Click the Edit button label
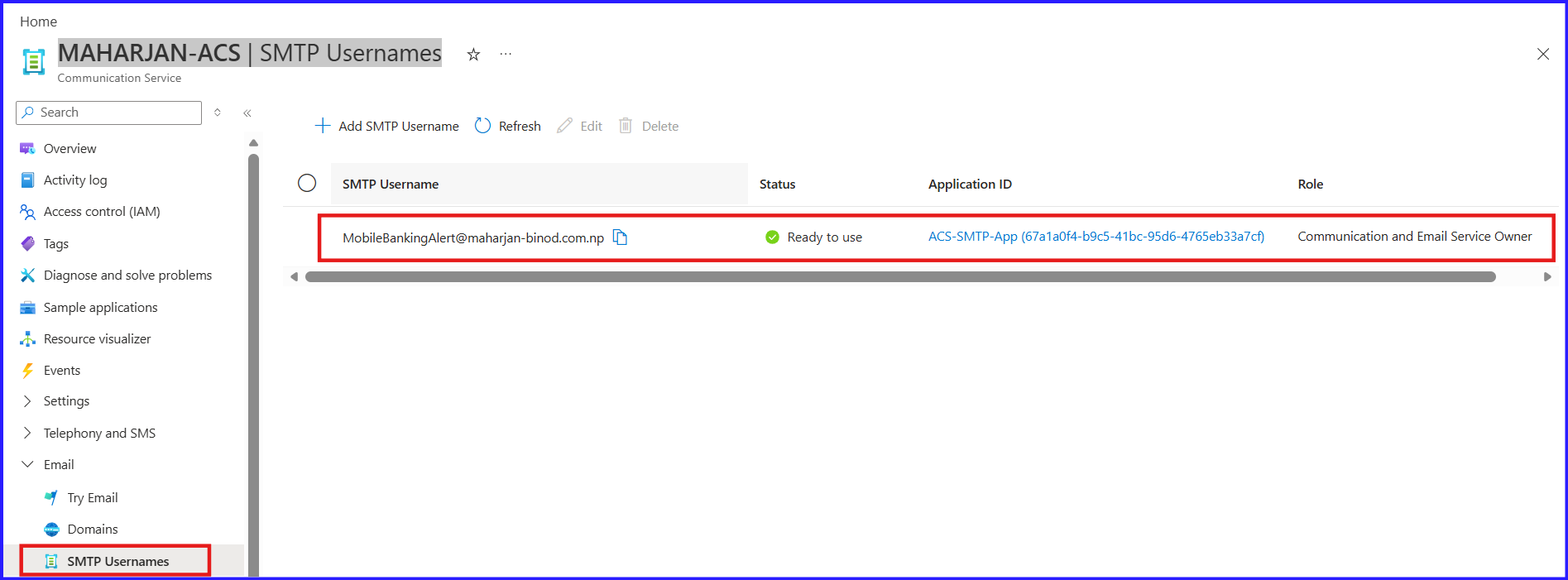This screenshot has width=1568, height=580. (591, 126)
